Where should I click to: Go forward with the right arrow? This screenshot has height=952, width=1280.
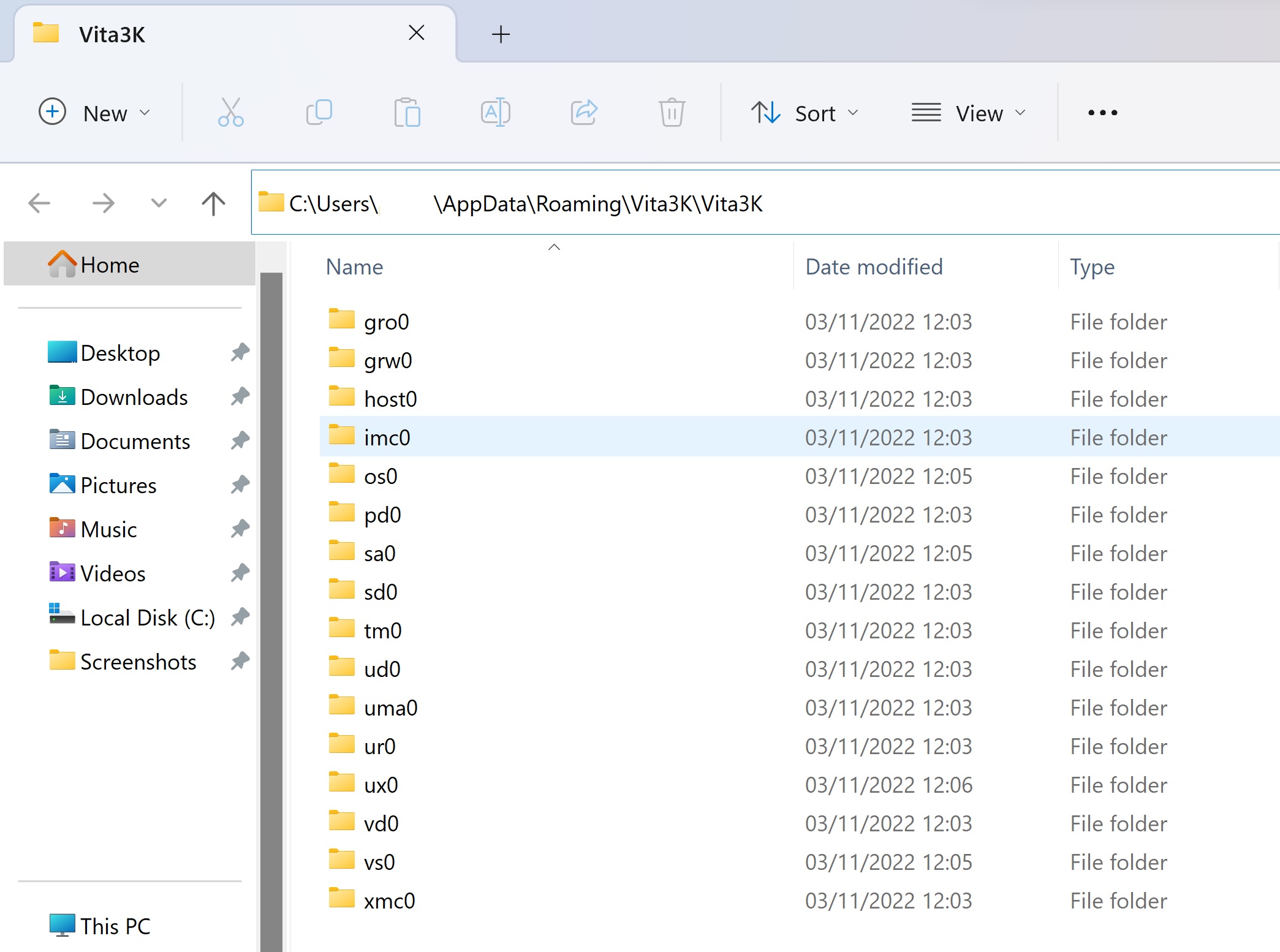[103, 203]
